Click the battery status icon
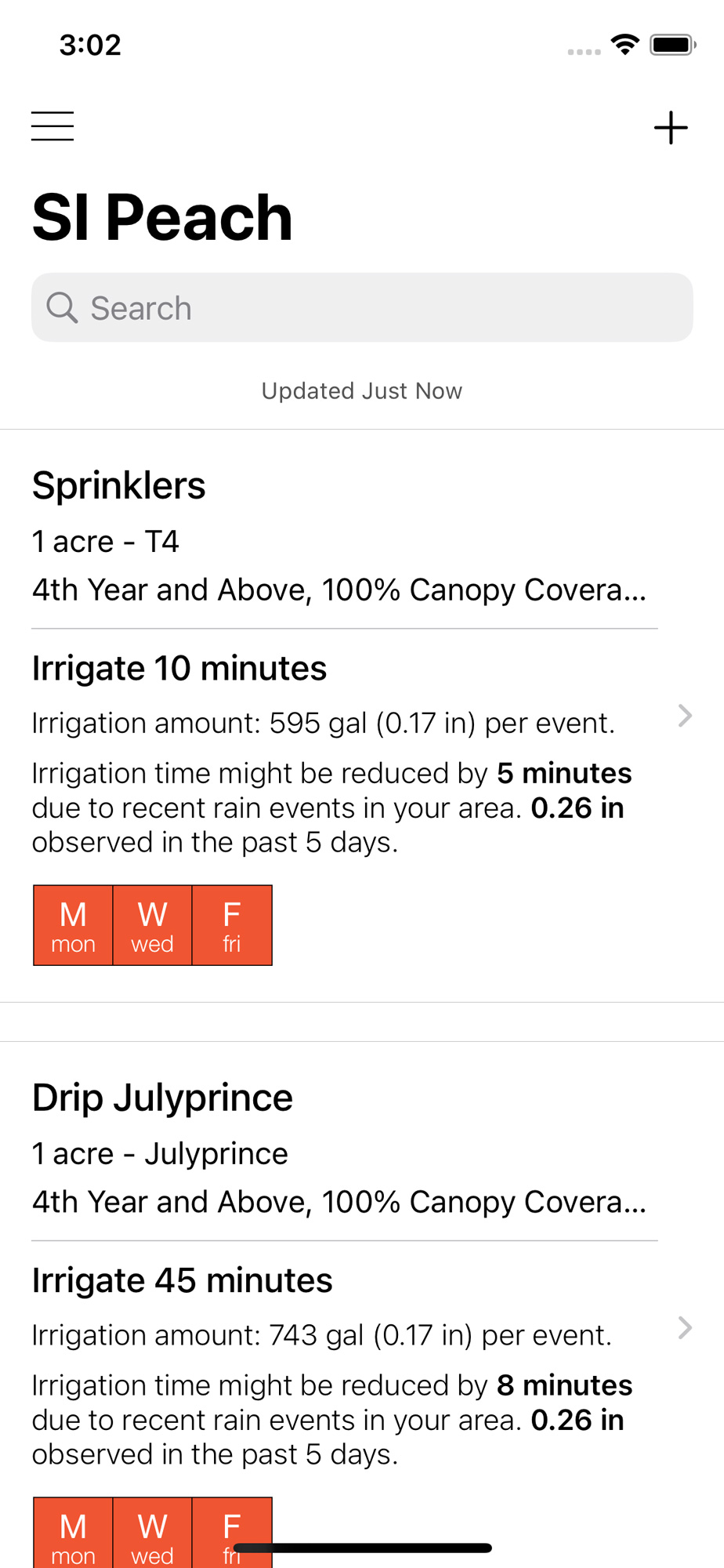724x1568 pixels. click(x=672, y=45)
